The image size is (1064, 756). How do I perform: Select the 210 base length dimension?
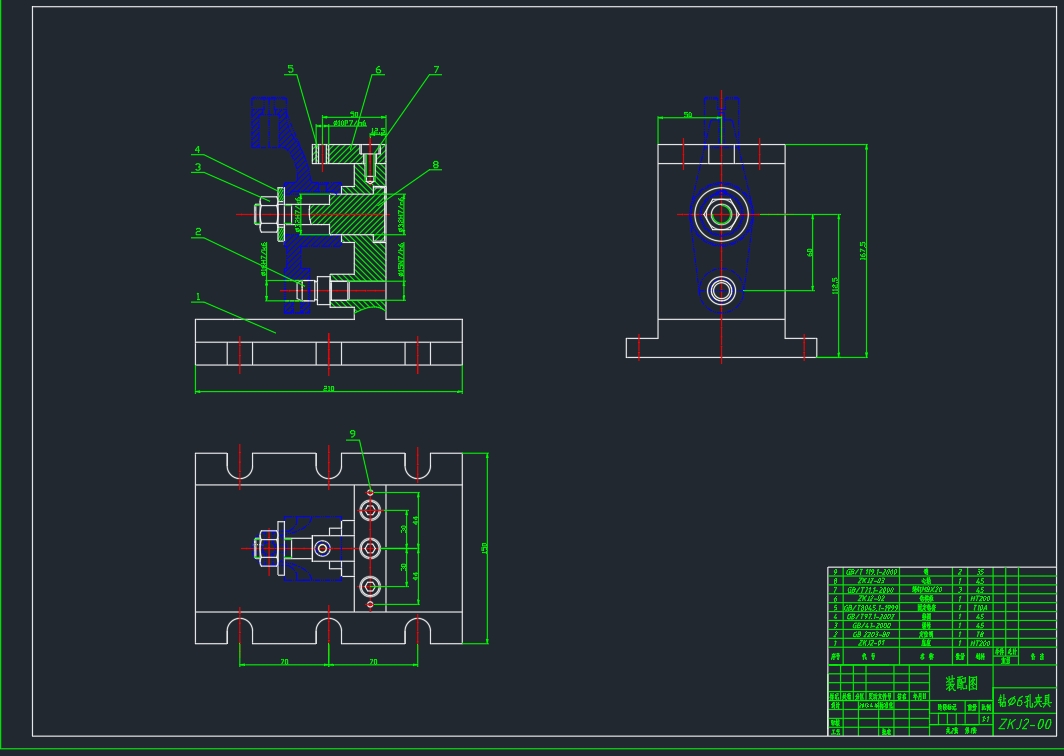(x=328, y=389)
